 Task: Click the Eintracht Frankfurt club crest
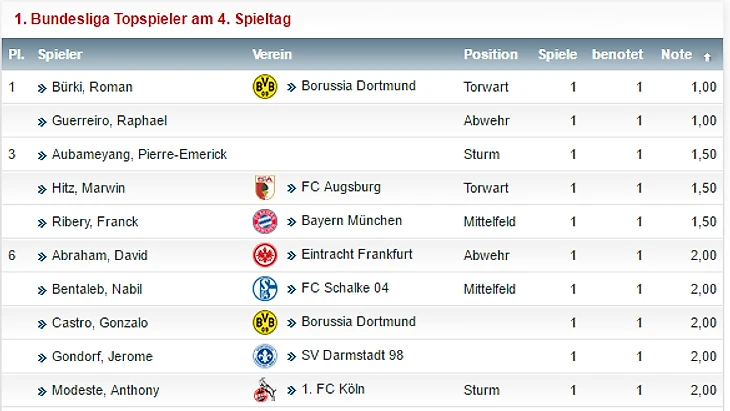[264, 256]
